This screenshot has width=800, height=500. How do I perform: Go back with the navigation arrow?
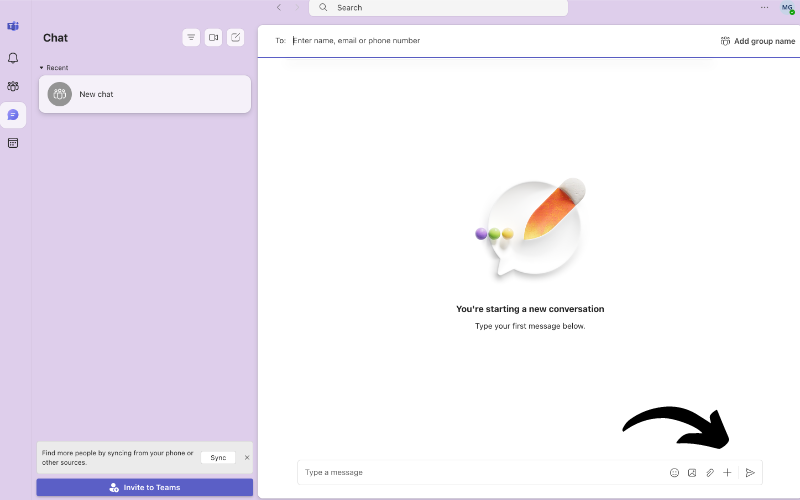tap(279, 7)
